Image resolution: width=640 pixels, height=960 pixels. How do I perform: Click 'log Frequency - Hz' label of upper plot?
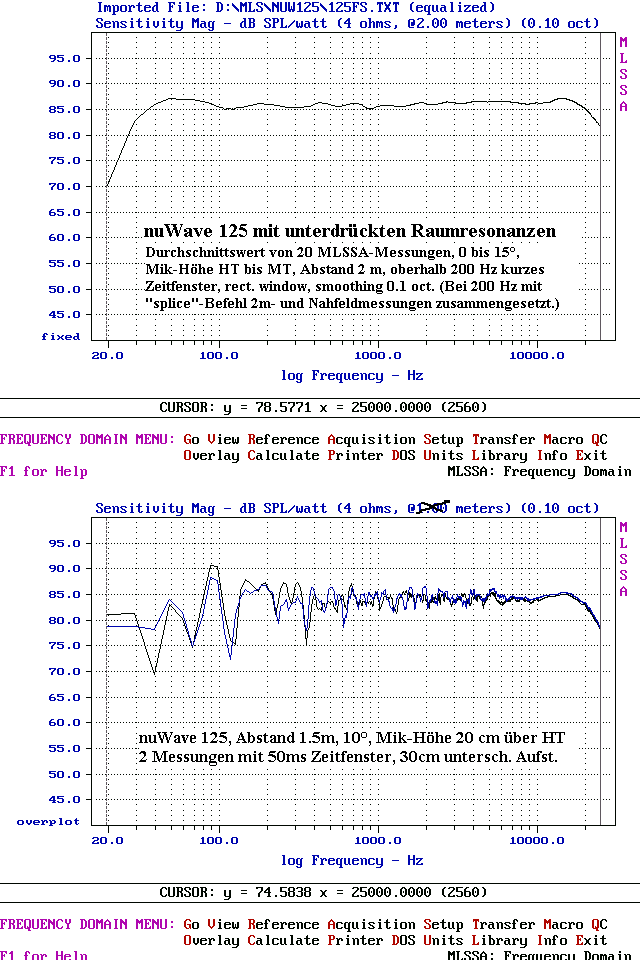tap(352, 376)
